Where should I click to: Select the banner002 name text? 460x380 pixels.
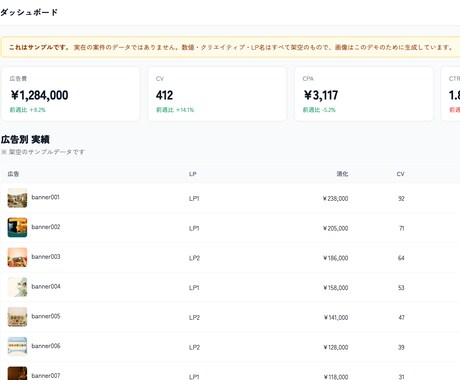[46, 227]
